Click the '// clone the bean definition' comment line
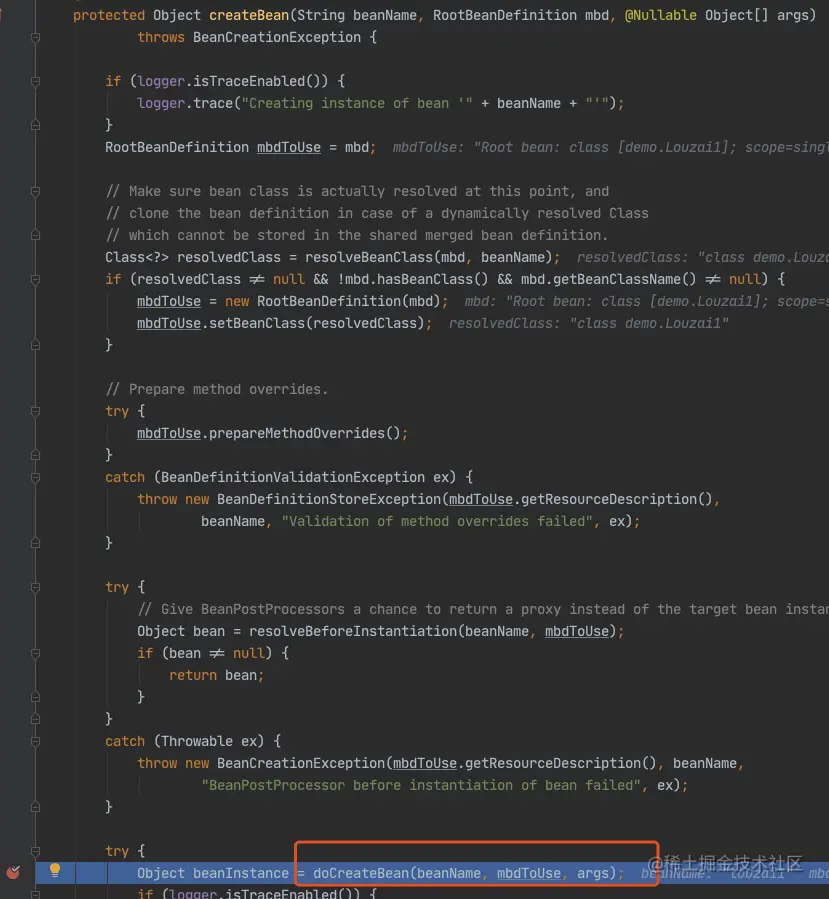Screen dimensions: 829x899 (x=377, y=213)
